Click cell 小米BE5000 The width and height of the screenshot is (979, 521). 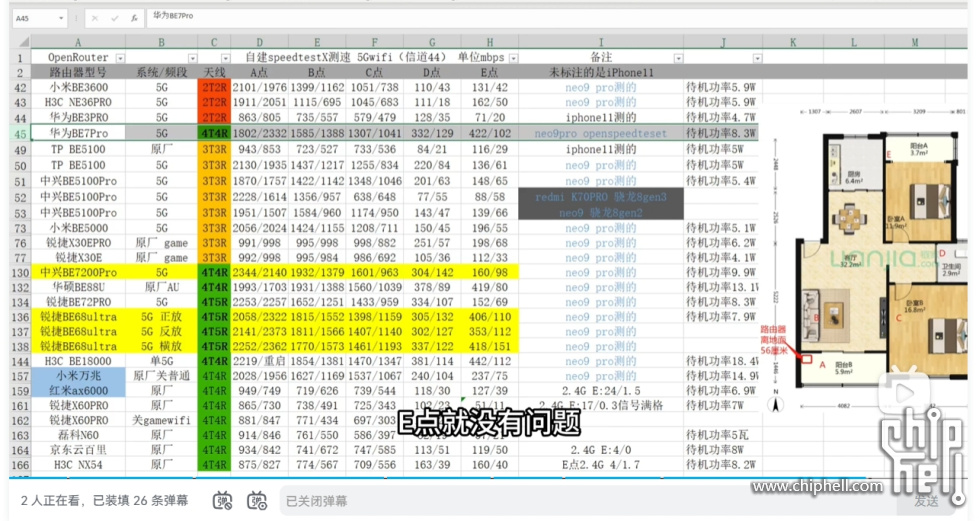point(79,228)
